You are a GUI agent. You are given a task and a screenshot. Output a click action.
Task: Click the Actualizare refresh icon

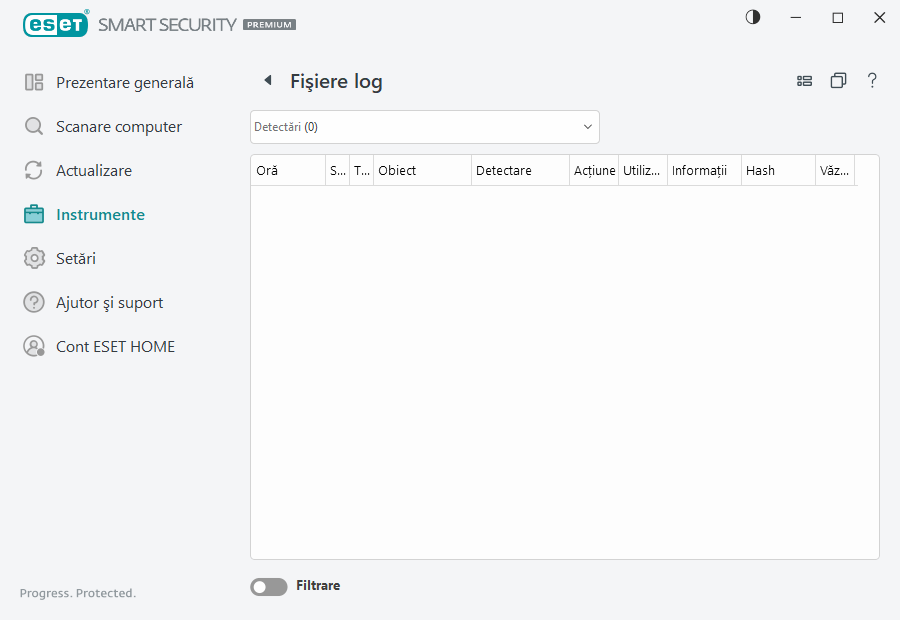(33, 170)
